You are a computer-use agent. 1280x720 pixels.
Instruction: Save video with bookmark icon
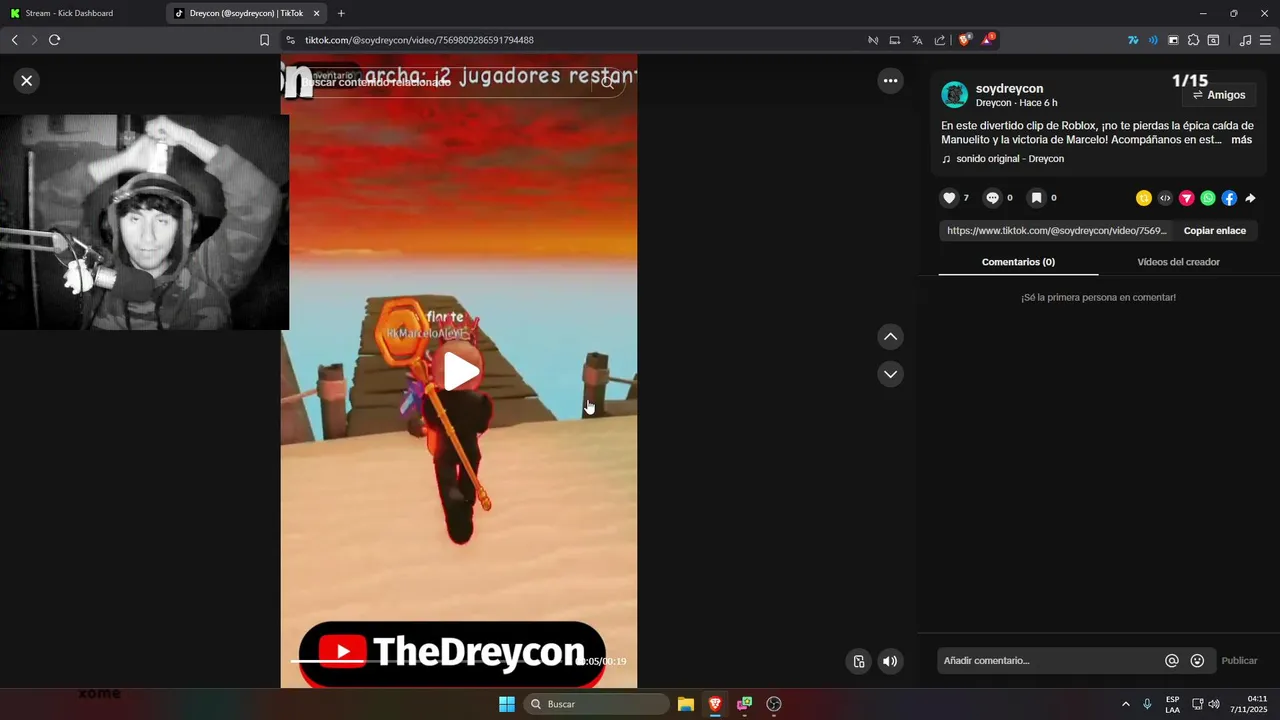(1036, 198)
